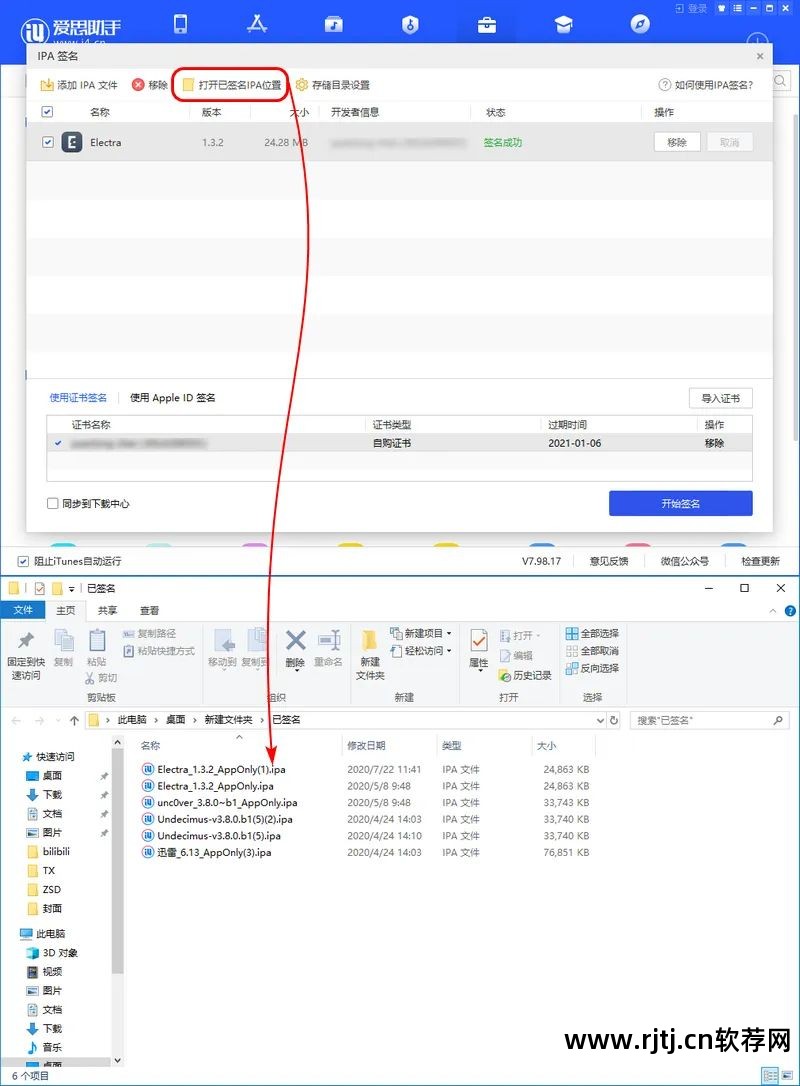800x1086 pixels.
Task: Expand the address bar history dropdown
Action: 600,720
